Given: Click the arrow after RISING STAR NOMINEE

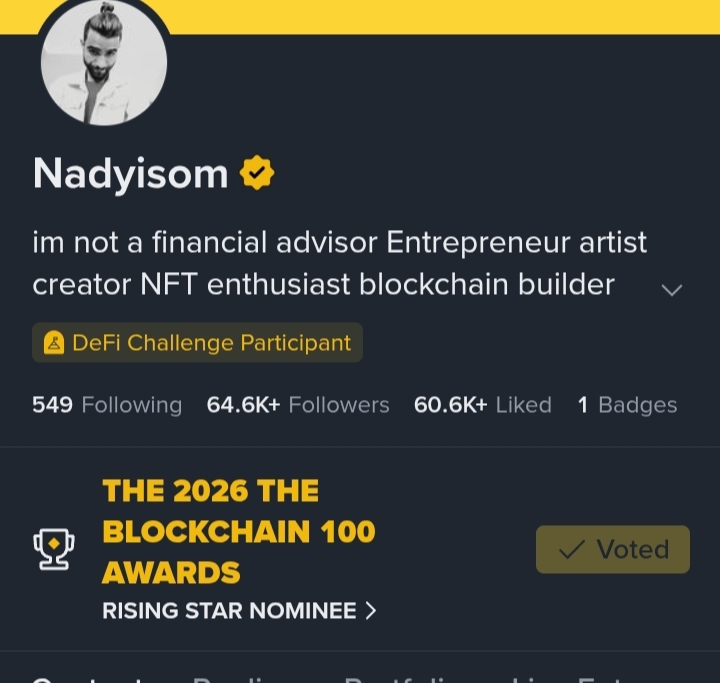Looking at the screenshot, I should 371,611.
